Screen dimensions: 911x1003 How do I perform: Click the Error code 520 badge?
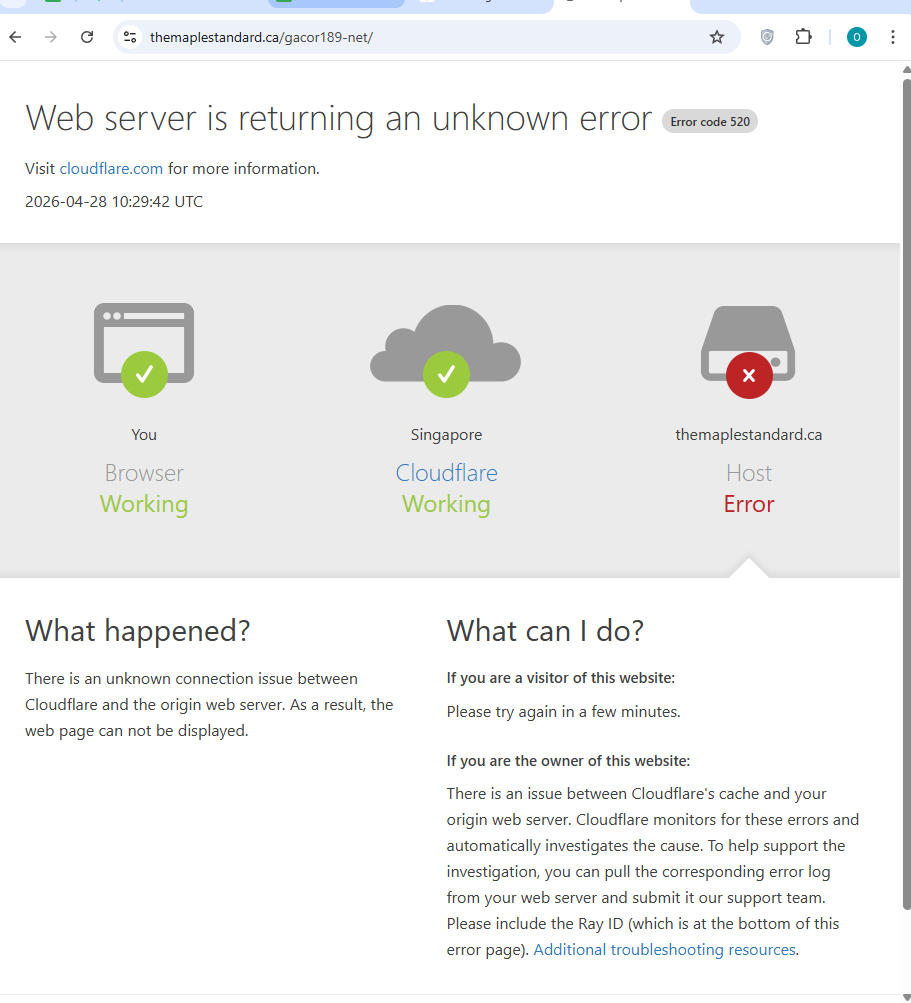coord(710,122)
